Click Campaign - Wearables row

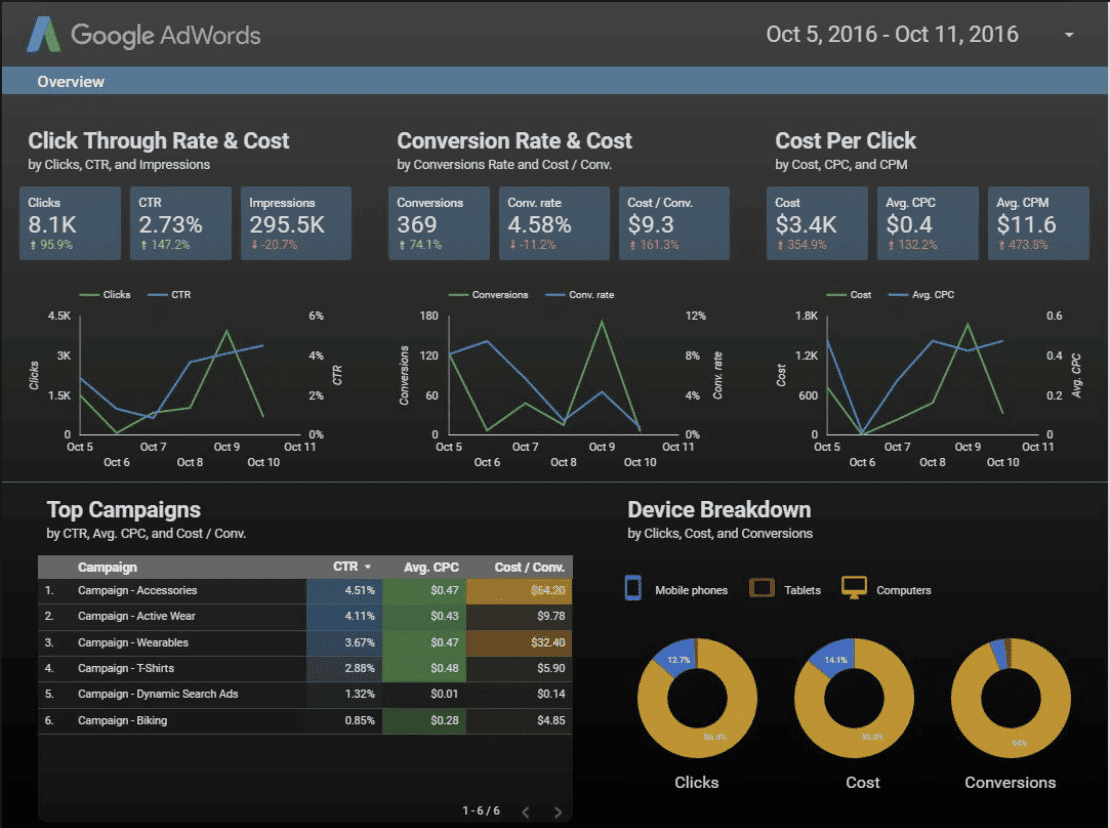pos(305,643)
